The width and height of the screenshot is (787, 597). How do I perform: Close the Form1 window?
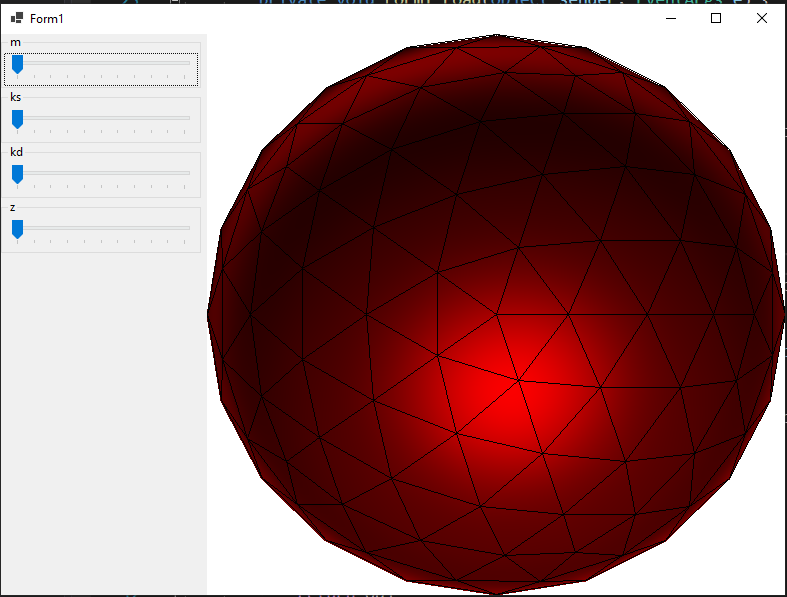pos(762,18)
